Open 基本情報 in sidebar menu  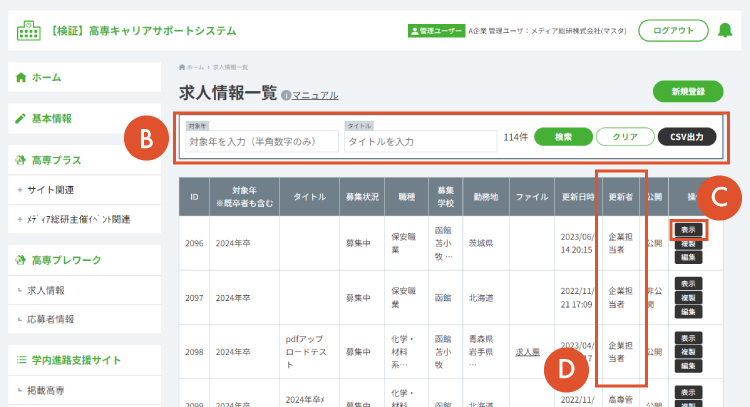85,119
